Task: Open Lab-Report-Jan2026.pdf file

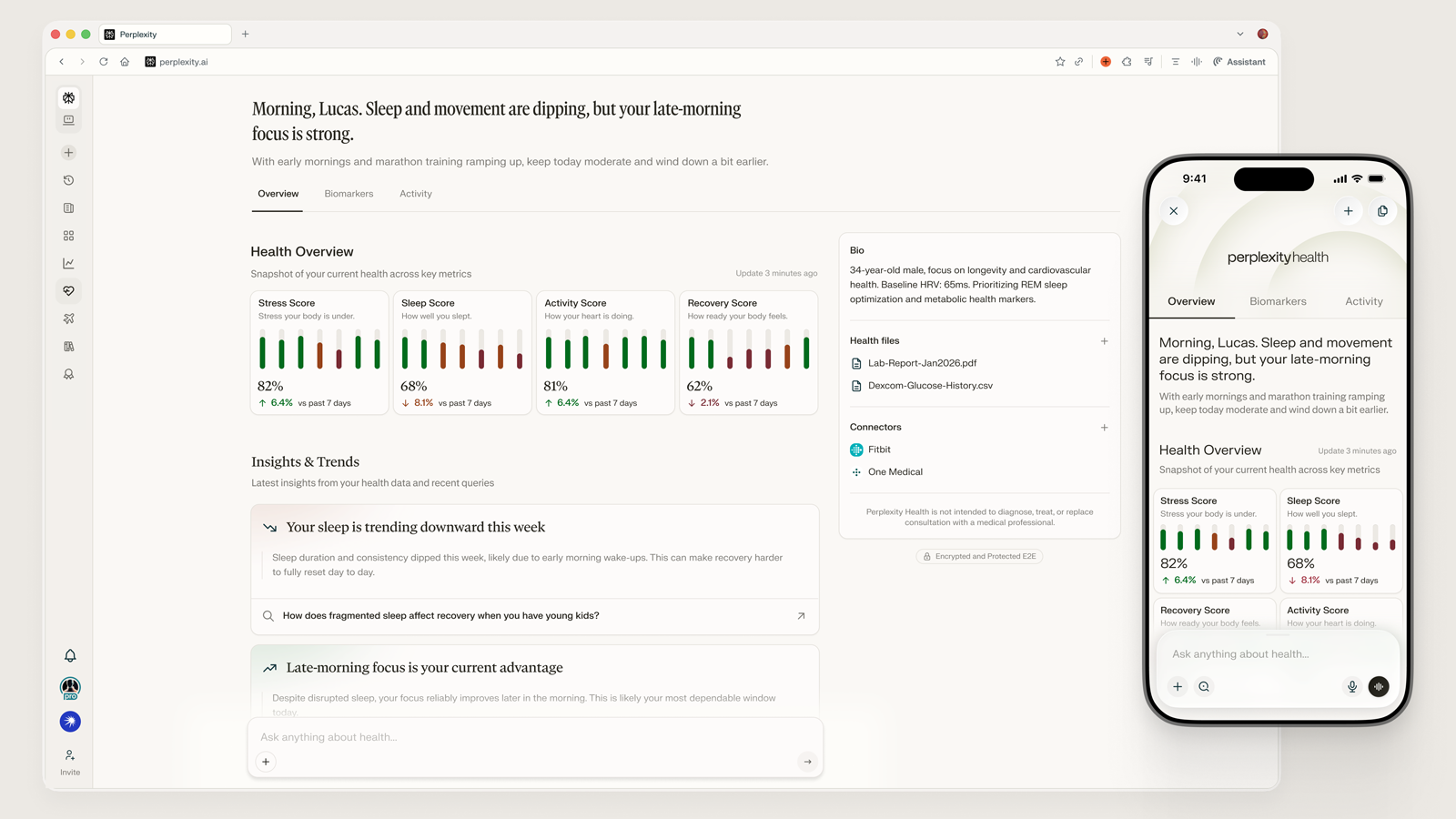Action: 921,363
